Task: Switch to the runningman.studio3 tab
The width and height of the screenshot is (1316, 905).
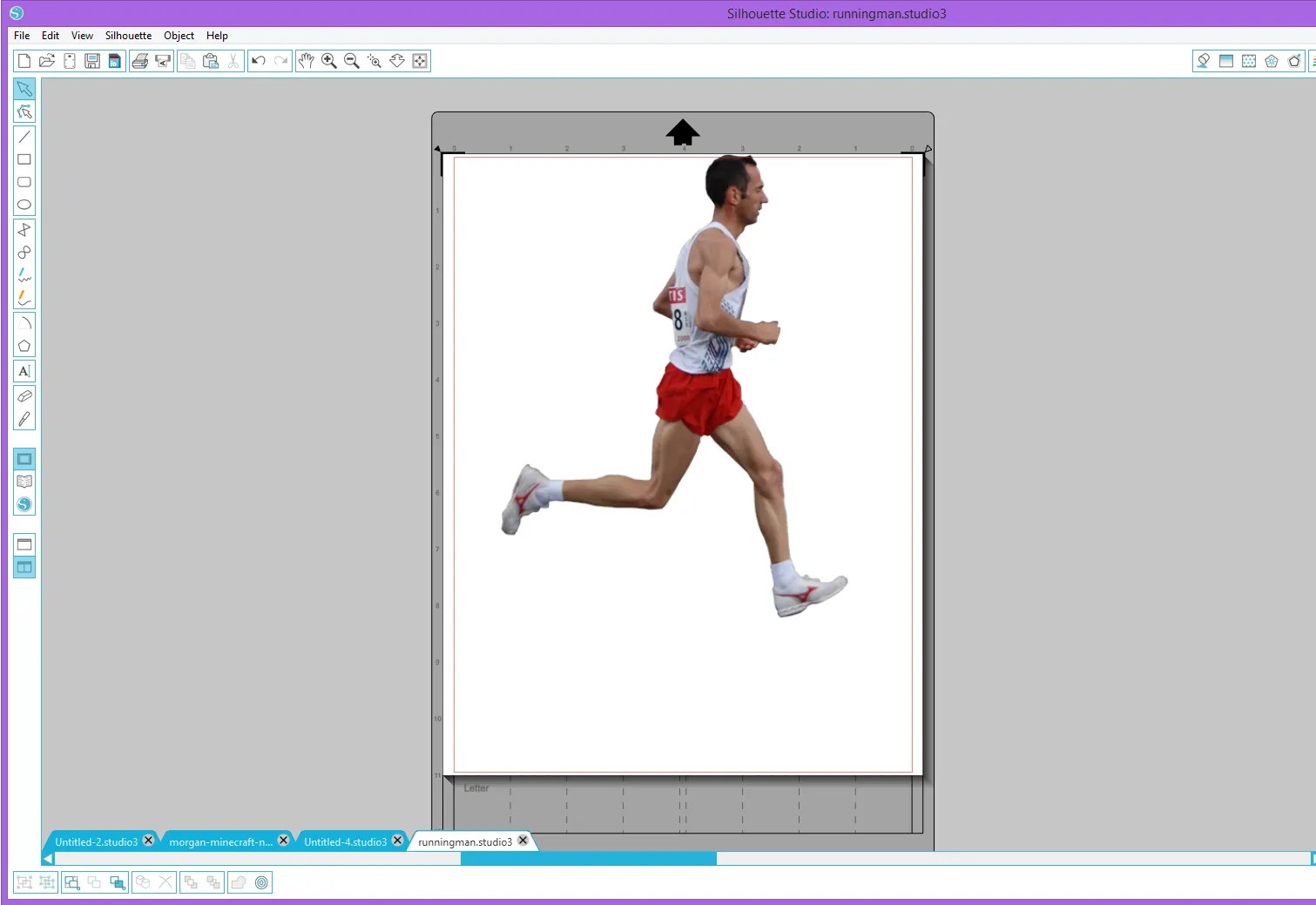Action: (466, 841)
